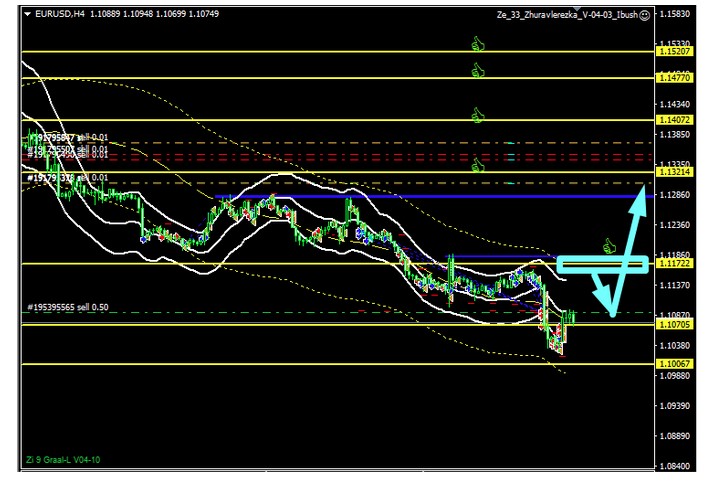The height and width of the screenshot is (487, 710).
Task: Open the chart dropdown triangle beside EURUSD,H4
Action: [x=27, y=14]
